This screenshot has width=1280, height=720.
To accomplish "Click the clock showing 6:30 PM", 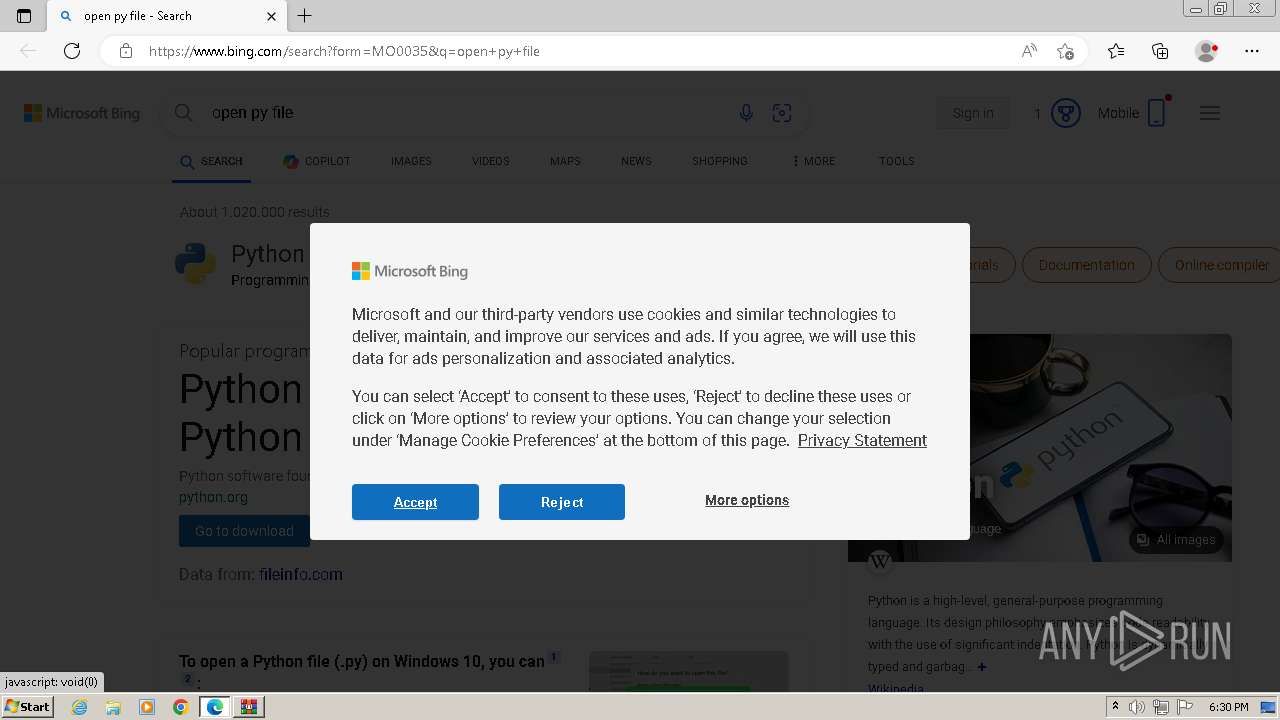I will coord(1228,707).
